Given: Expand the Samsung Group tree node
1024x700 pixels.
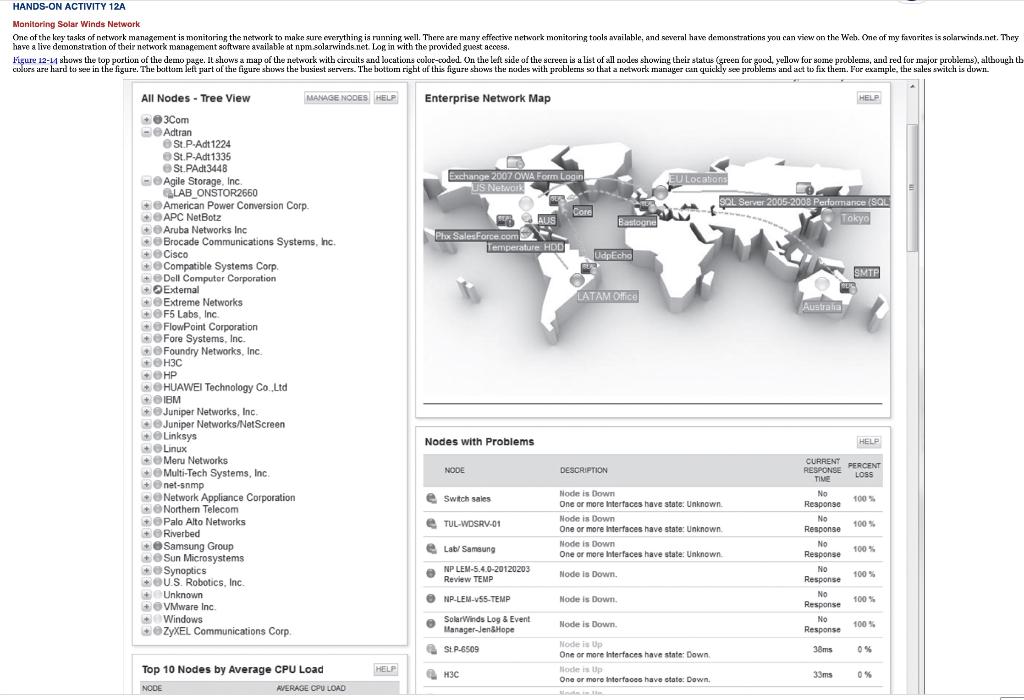Looking at the screenshot, I should 146,546.
